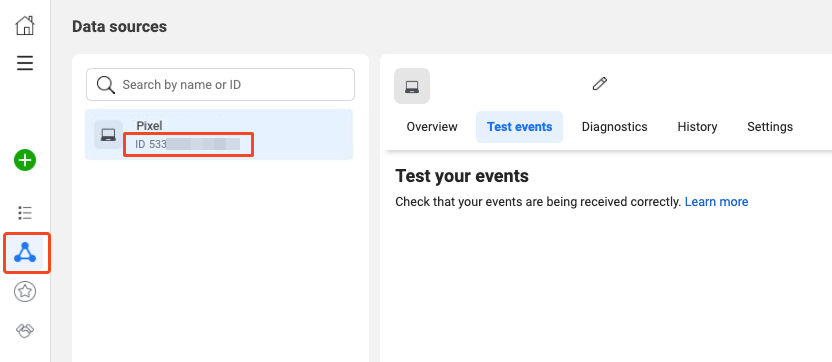Open the Diagnostics tab

click(x=614, y=127)
